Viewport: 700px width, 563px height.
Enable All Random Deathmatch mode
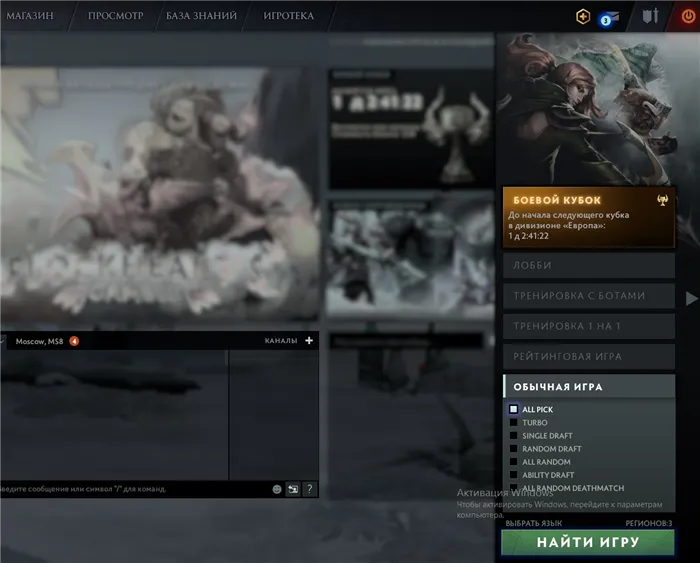pos(513,488)
